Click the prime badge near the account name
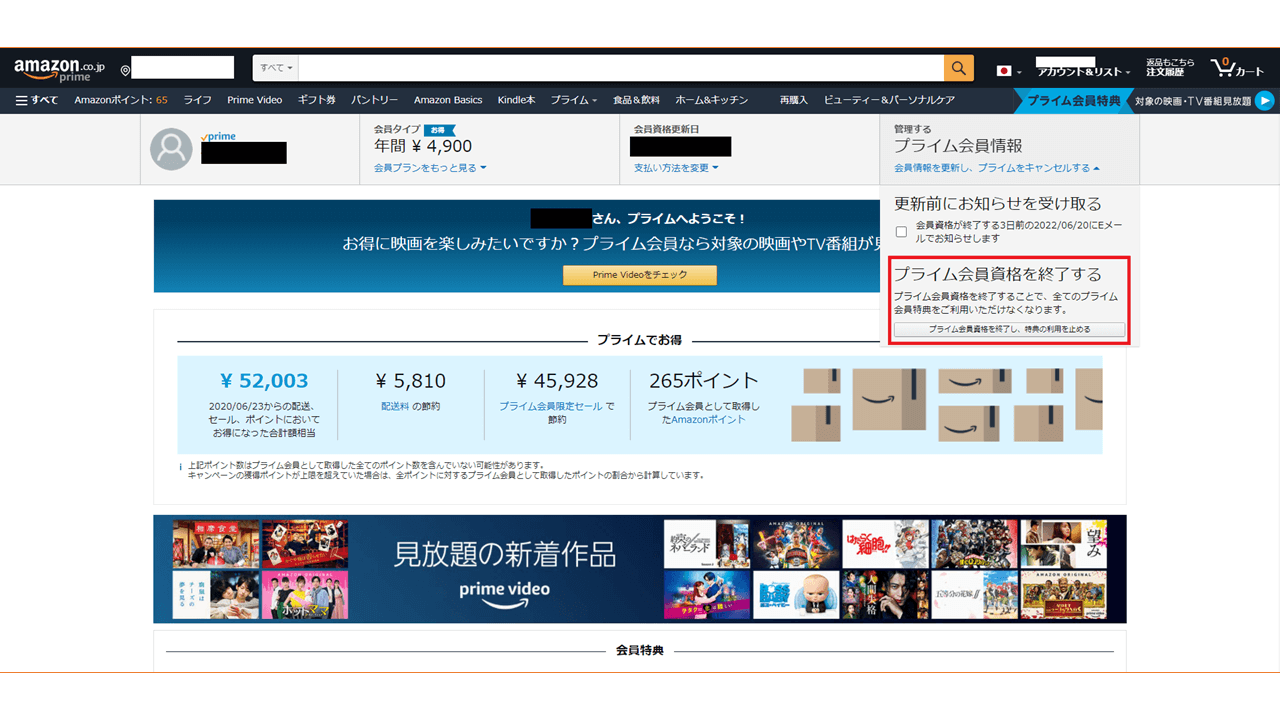The width and height of the screenshot is (1280, 720). [x=218, y=136]
